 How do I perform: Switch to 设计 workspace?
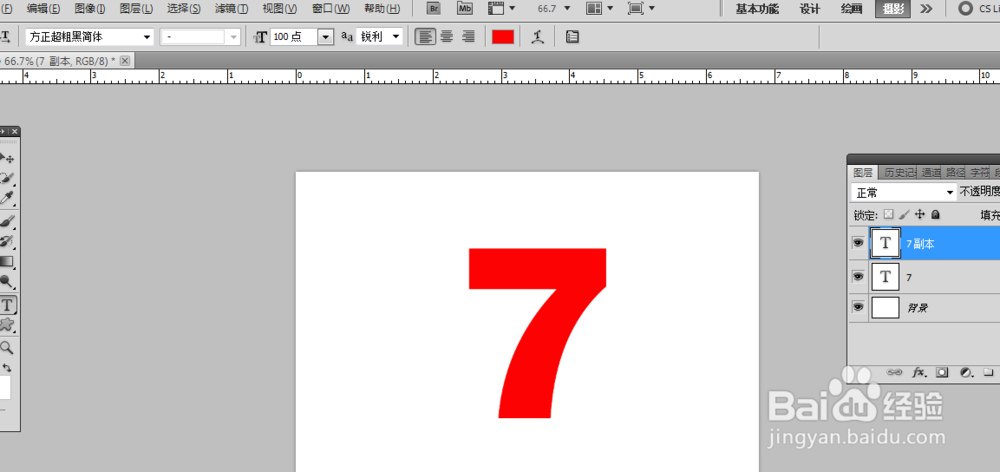[810, 8]
